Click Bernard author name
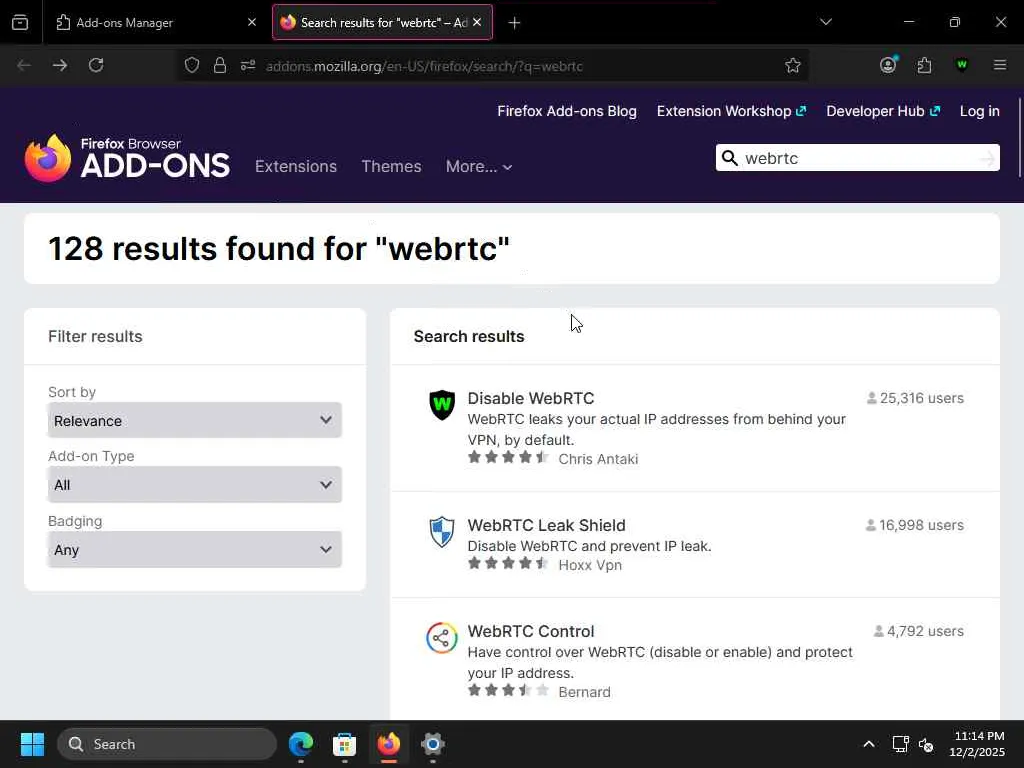The image size is (1024, 768). pyautogui.click(x=584, y=692)
